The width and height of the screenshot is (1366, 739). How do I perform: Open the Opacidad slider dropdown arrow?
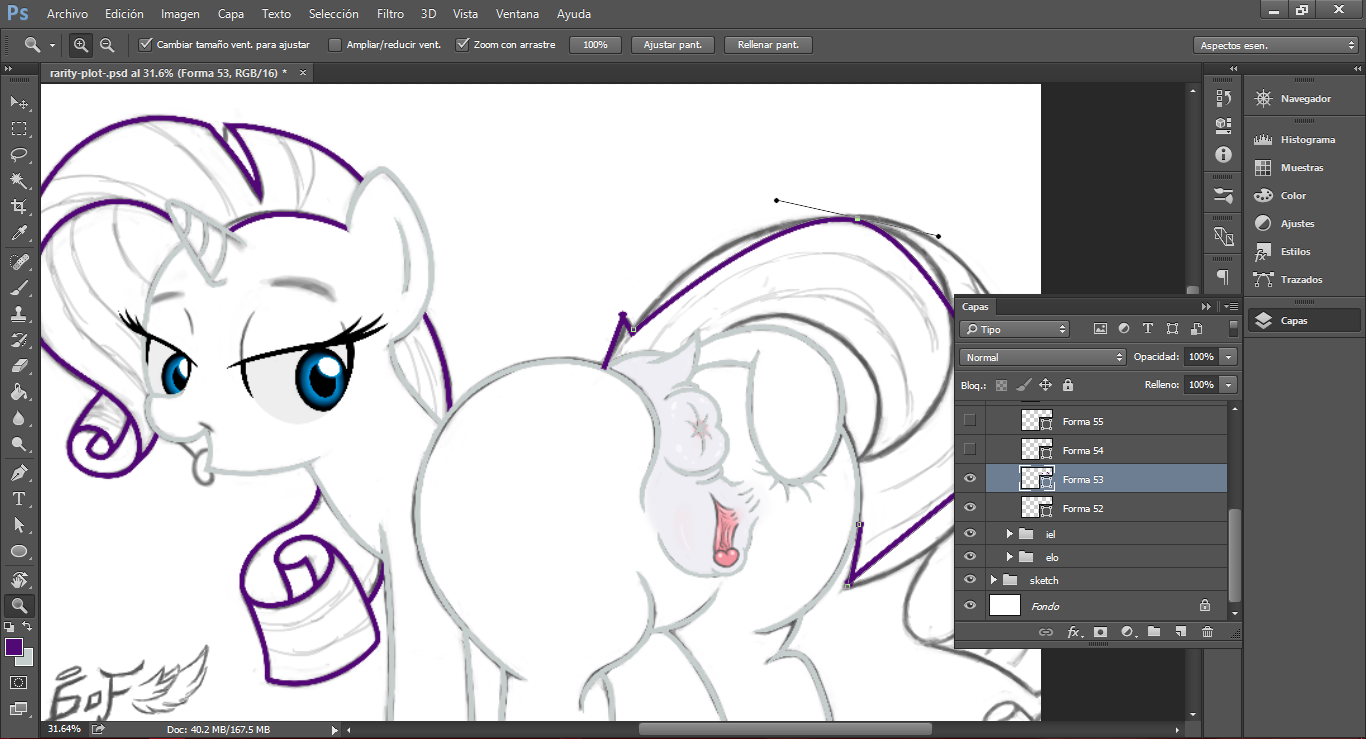(1229, 357)
